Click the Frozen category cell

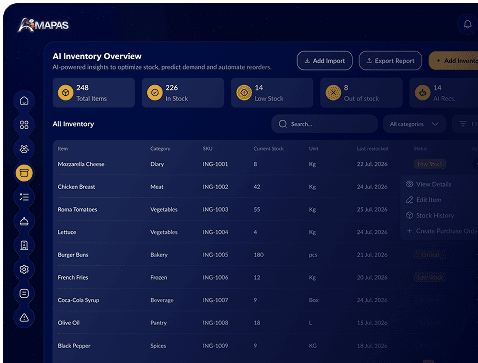point(159,277)
